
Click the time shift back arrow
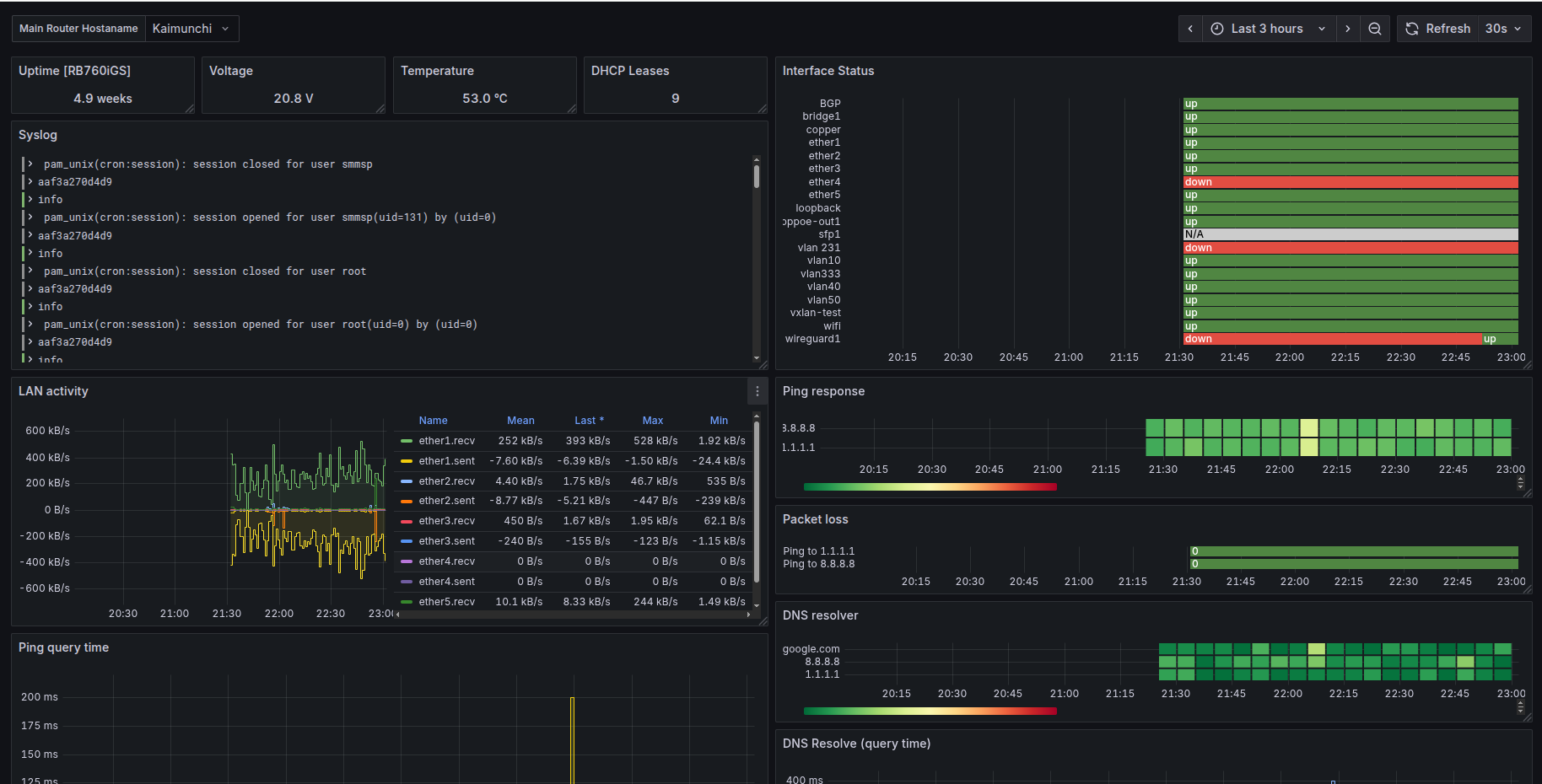tap(1190, 28)
